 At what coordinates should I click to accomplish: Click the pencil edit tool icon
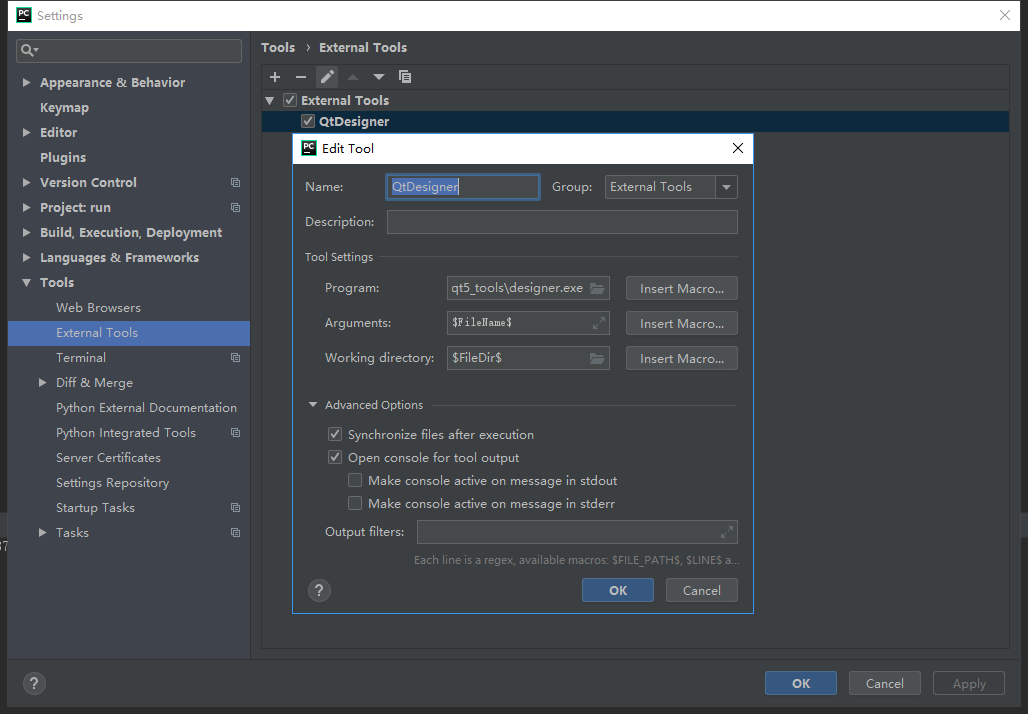click(x=327, y=77)
